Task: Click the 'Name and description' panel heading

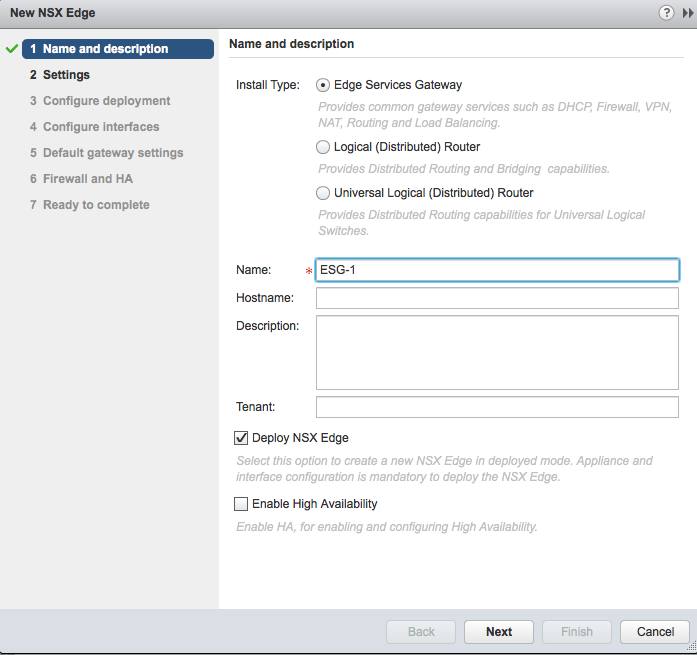Action: coord(292,44)
